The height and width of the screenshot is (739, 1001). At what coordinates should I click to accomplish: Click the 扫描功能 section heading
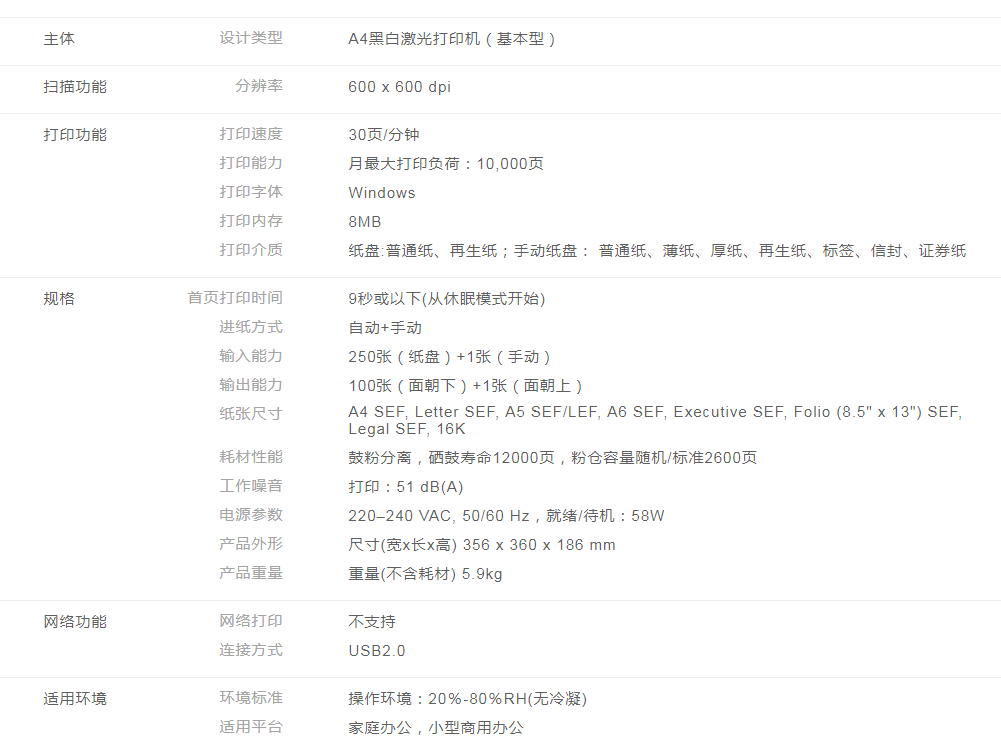click(x=75, y=87)
